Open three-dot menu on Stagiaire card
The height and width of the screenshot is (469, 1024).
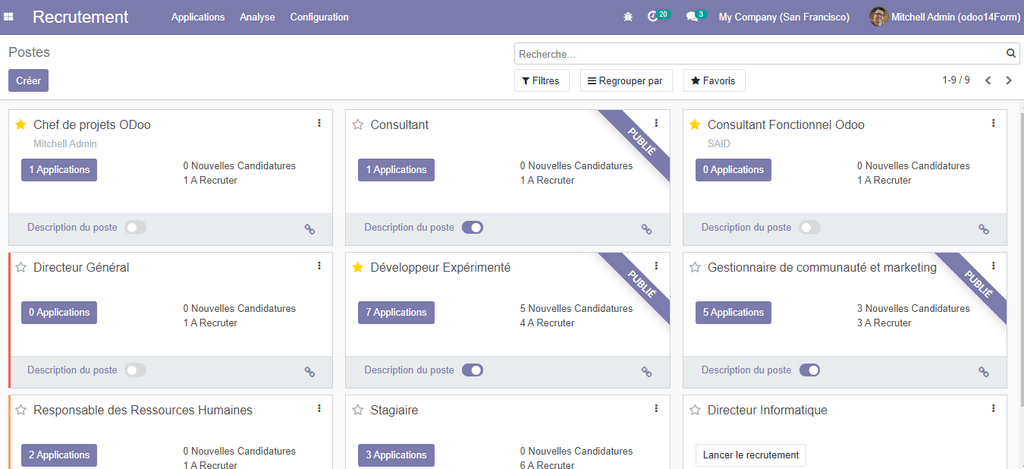pyautogui.click(x=656, y=408)
